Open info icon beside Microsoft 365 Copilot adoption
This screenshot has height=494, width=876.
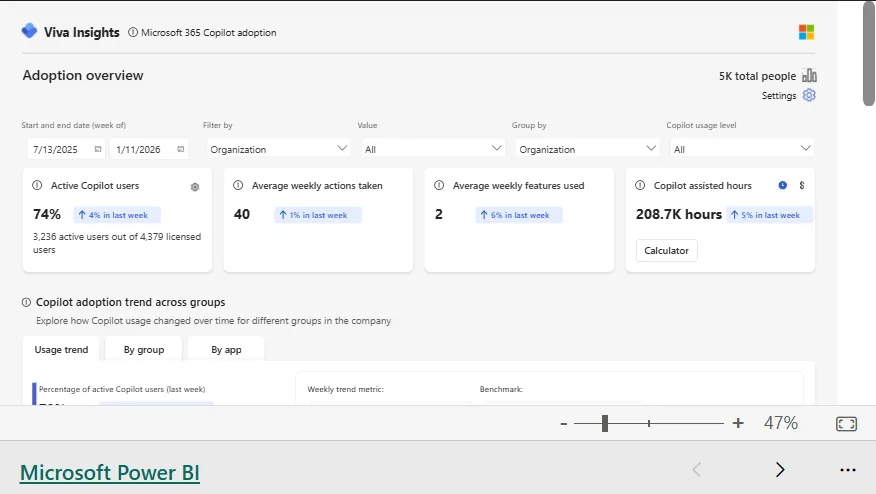click(x=132, y=32)
